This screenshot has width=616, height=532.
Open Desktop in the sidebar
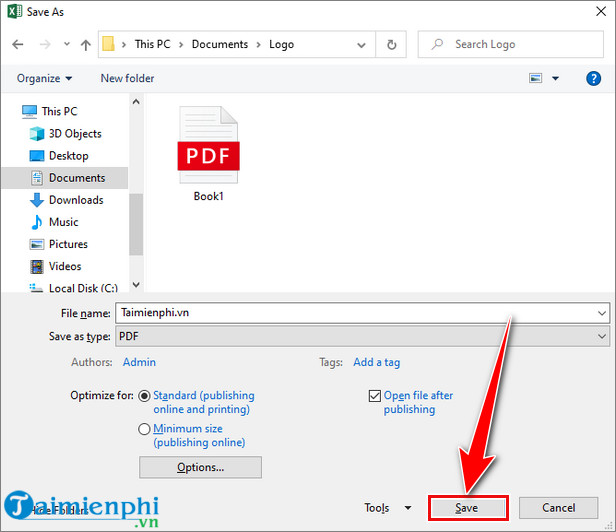pyautogui.click(x=68, y=156)
